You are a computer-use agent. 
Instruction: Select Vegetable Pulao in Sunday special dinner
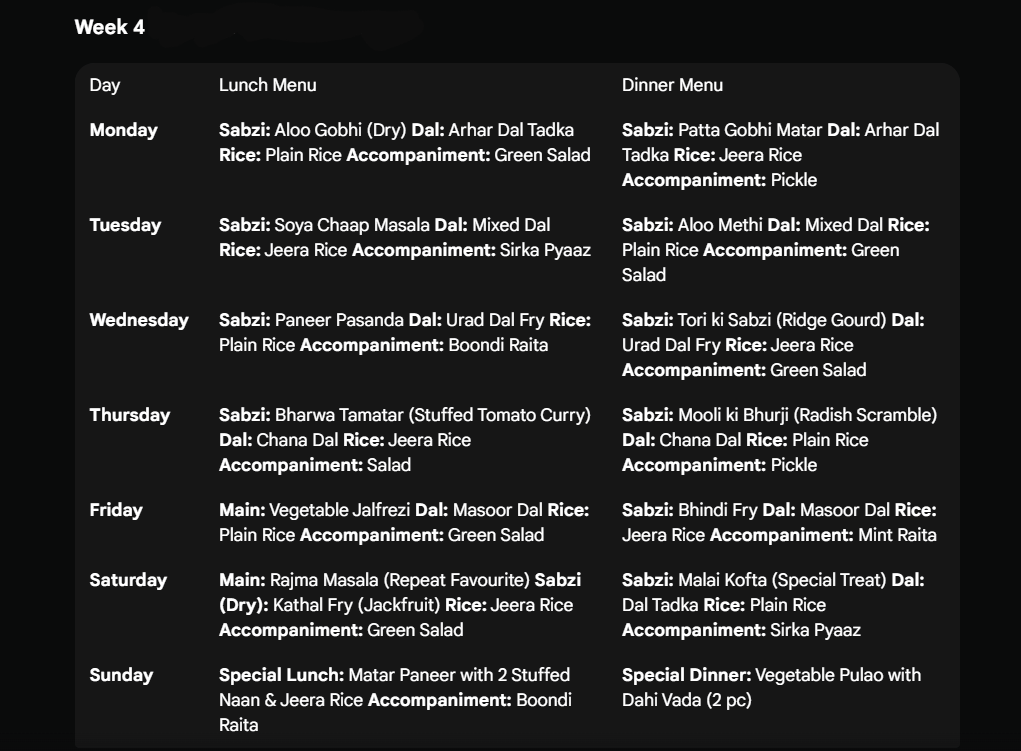[x=820, y=675]
